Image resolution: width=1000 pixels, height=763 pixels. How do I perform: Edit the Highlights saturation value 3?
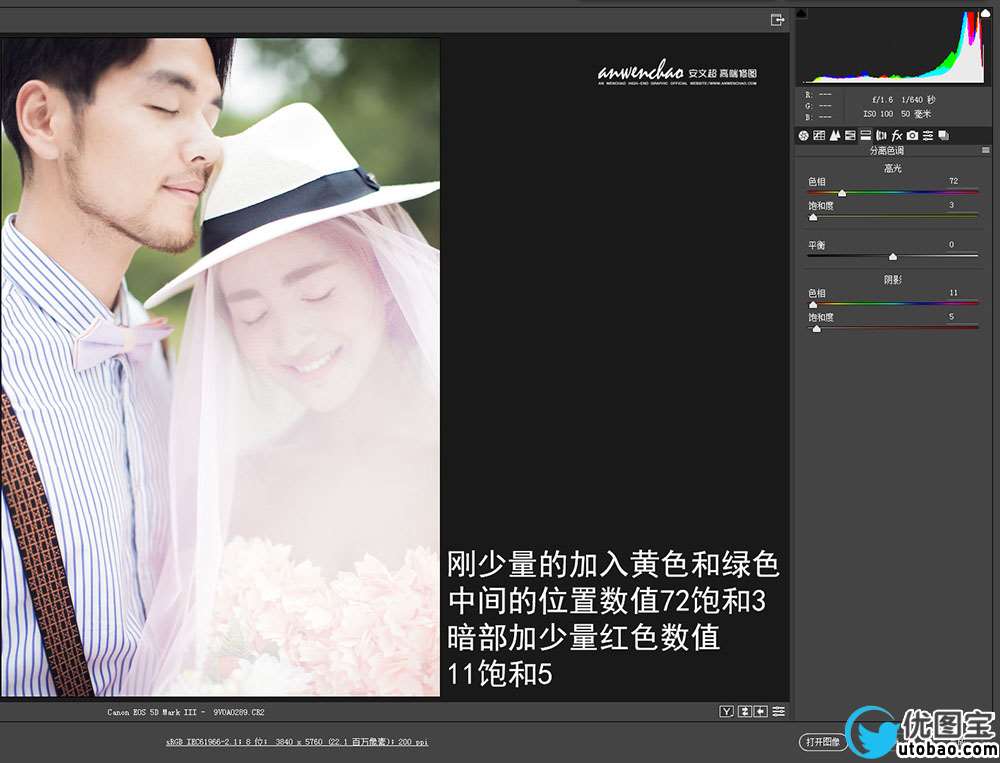tap(952, 205)
